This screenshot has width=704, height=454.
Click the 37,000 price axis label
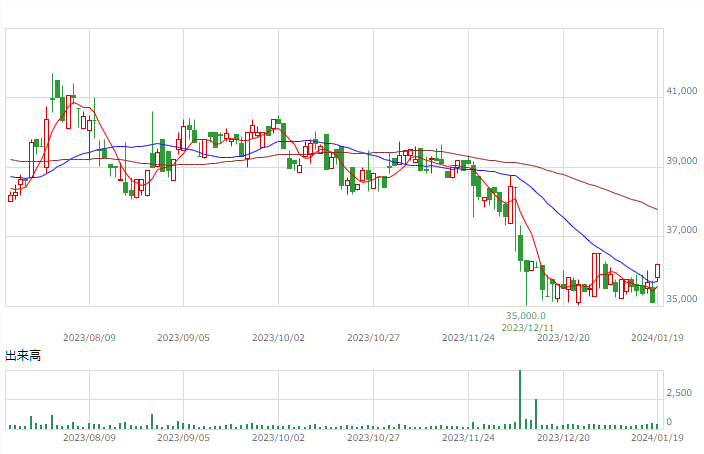(x=682, y=230)
